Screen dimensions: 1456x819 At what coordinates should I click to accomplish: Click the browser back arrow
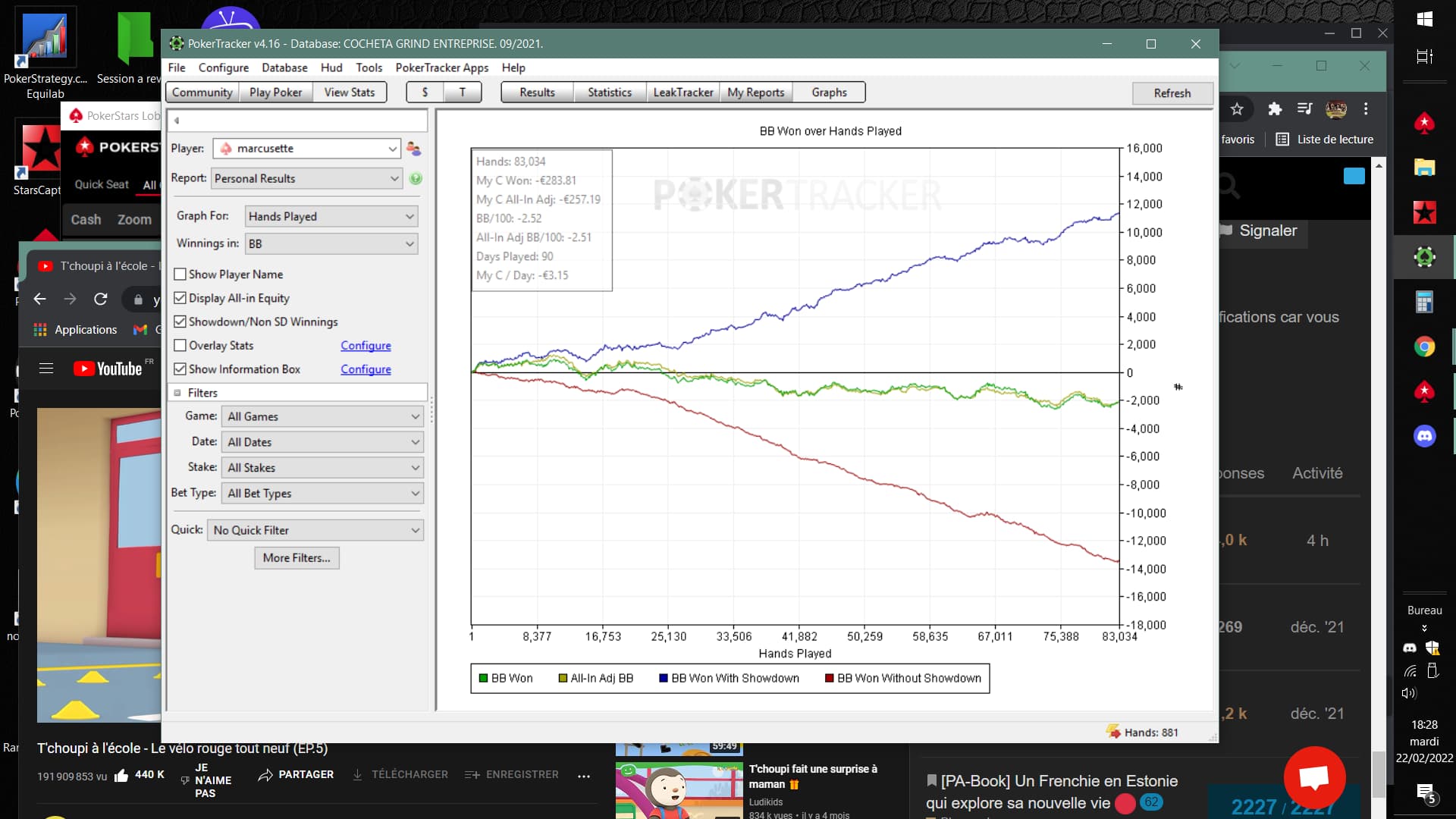[40, 300]
